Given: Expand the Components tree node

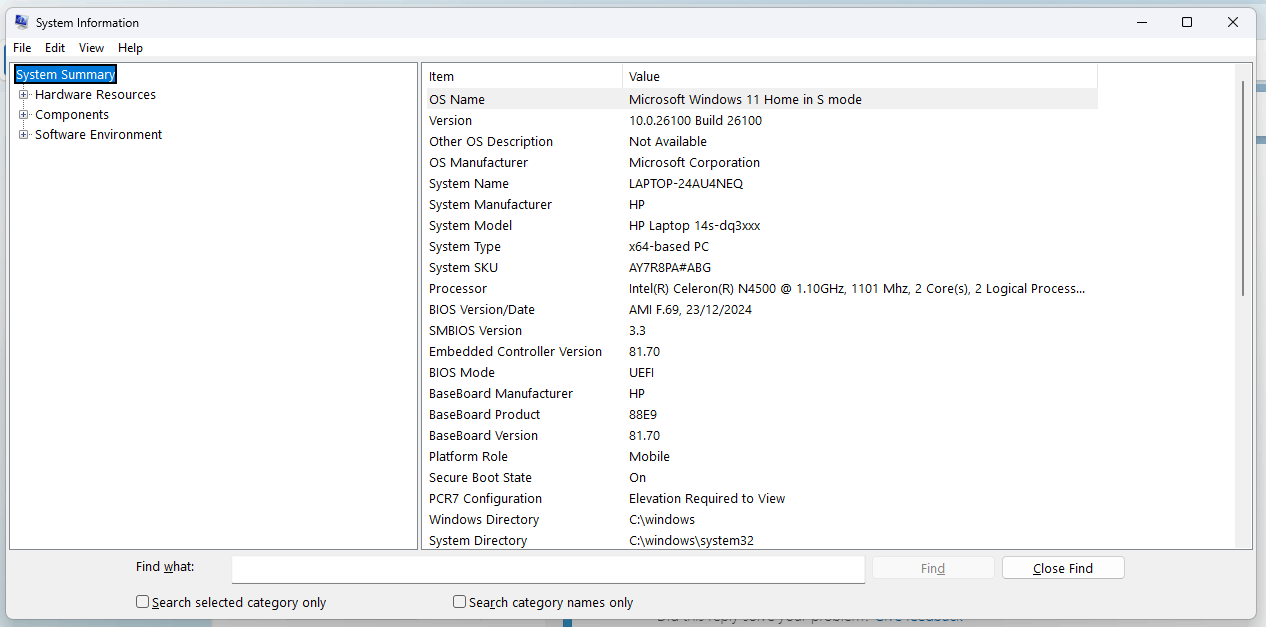Looking at the screenshot, I should point(23,114).
